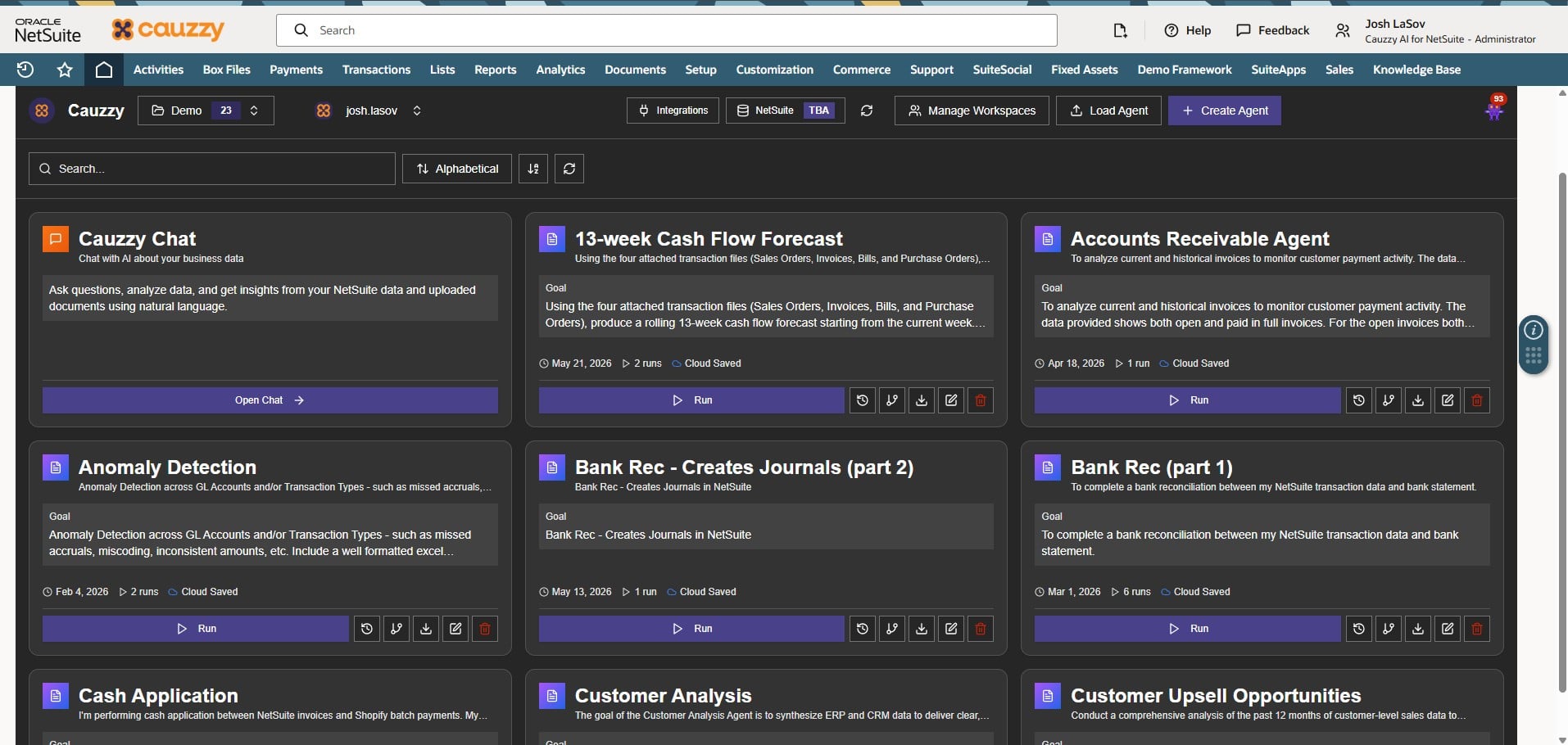Viewport: 1568px width, 745px height.
Task: Open the Create New document icon in header
Action: 1120,30
